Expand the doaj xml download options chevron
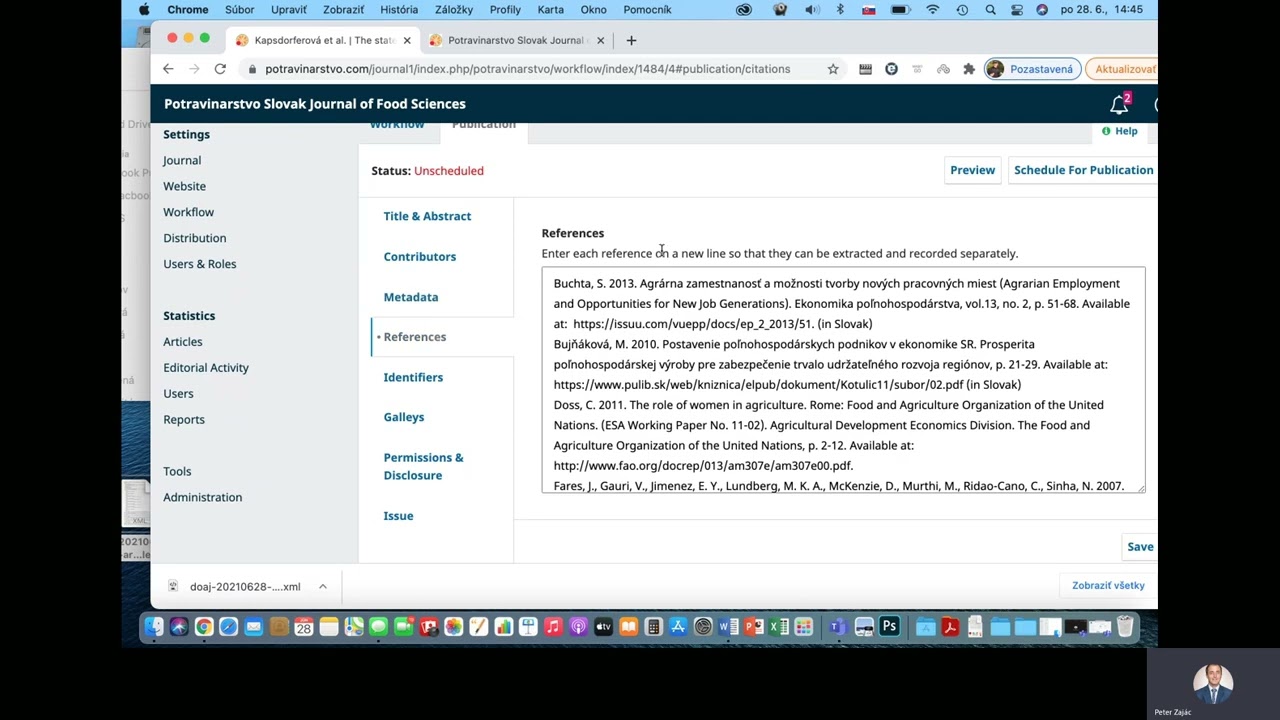 tap(323, 586)
